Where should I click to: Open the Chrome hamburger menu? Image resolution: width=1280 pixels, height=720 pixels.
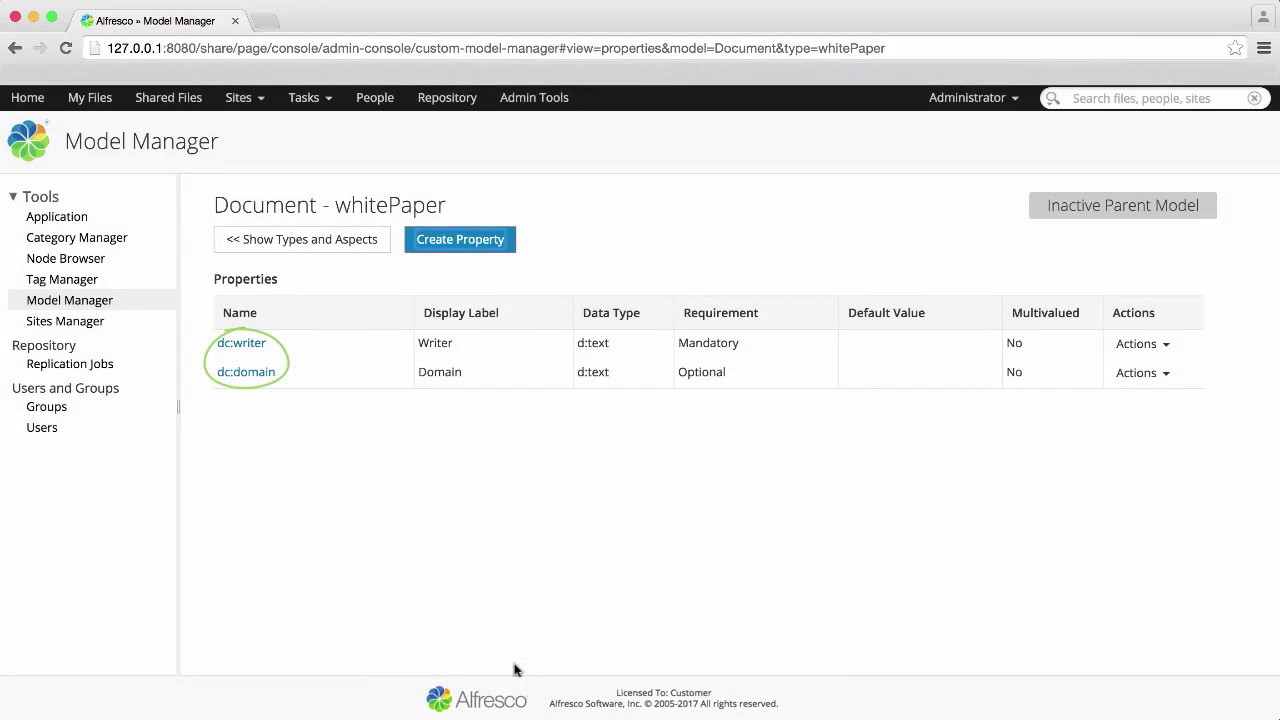1264,48
